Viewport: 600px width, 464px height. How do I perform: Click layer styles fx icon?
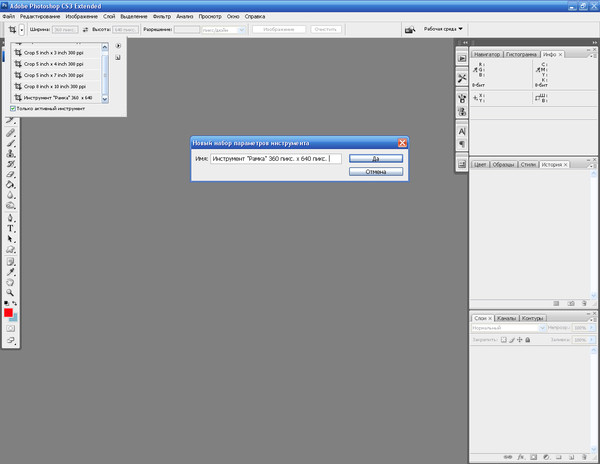521,457
